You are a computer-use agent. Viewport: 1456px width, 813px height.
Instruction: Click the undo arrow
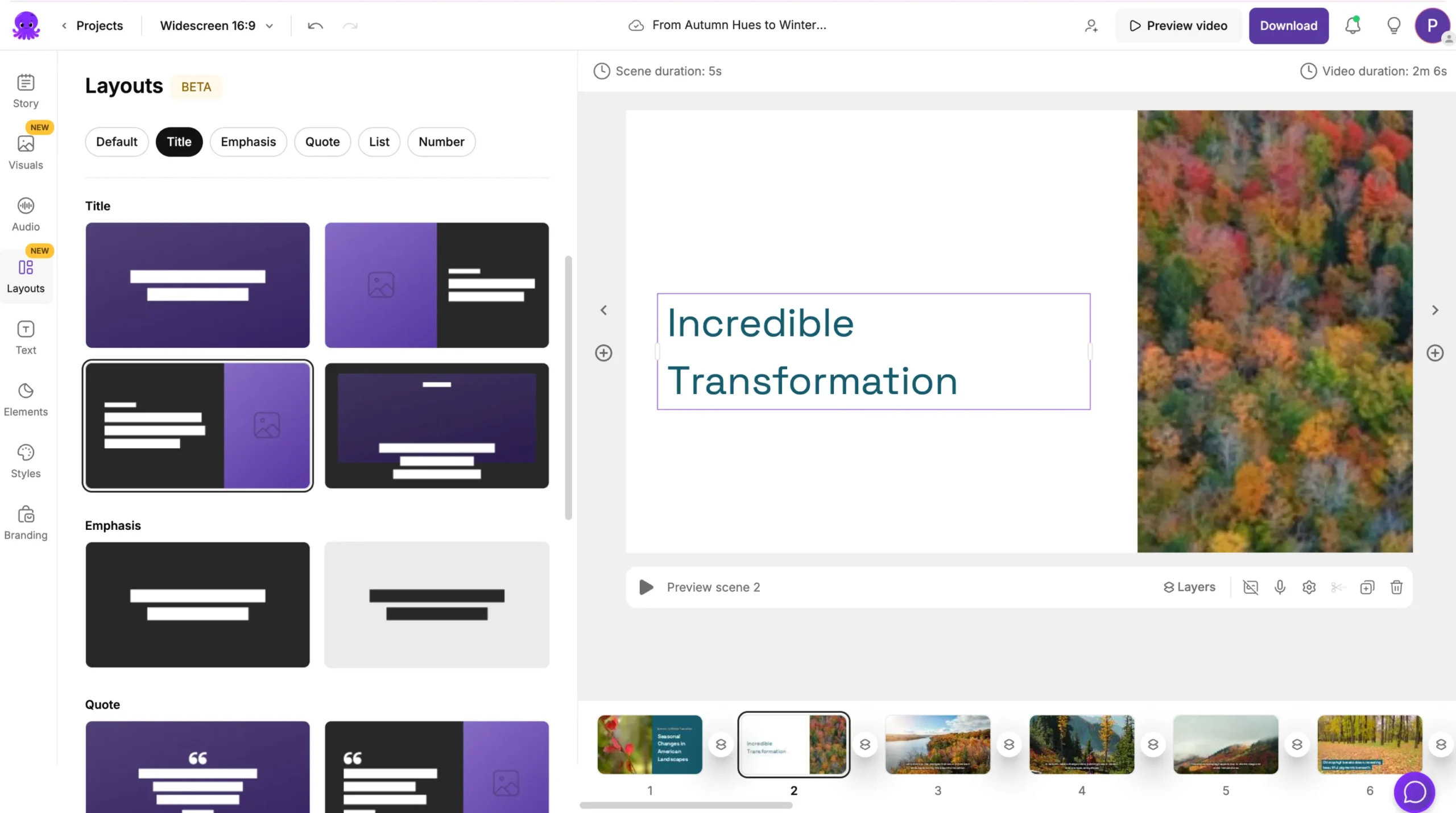click(315, 26)
